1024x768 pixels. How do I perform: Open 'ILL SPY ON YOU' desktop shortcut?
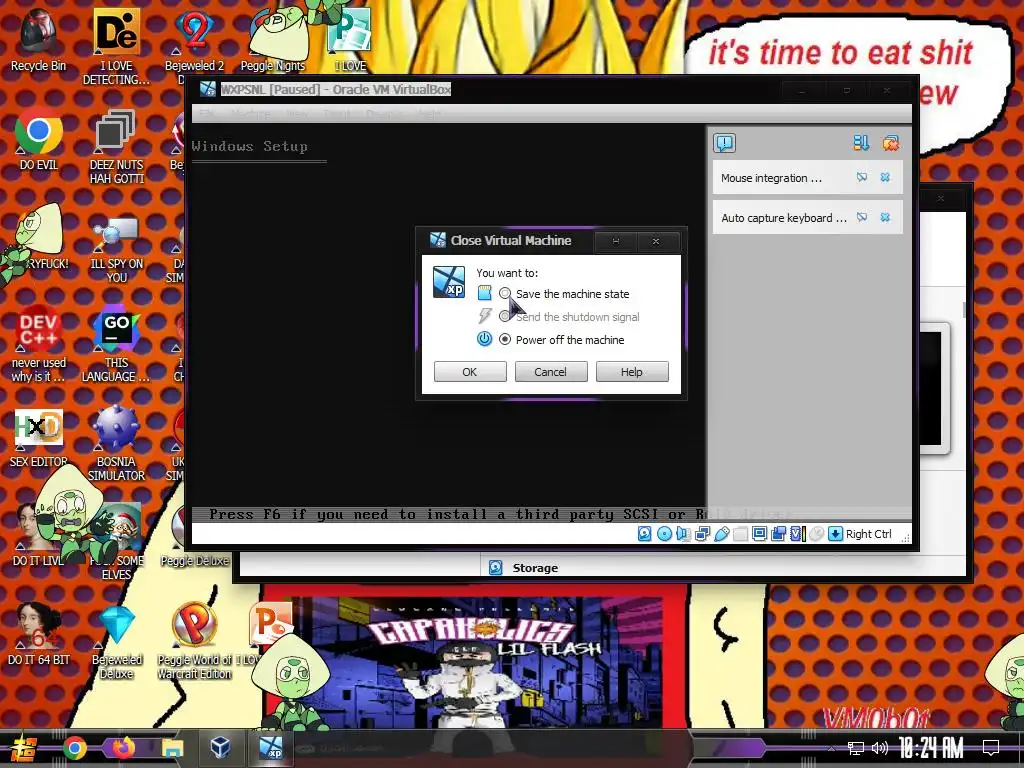[116, 249]
